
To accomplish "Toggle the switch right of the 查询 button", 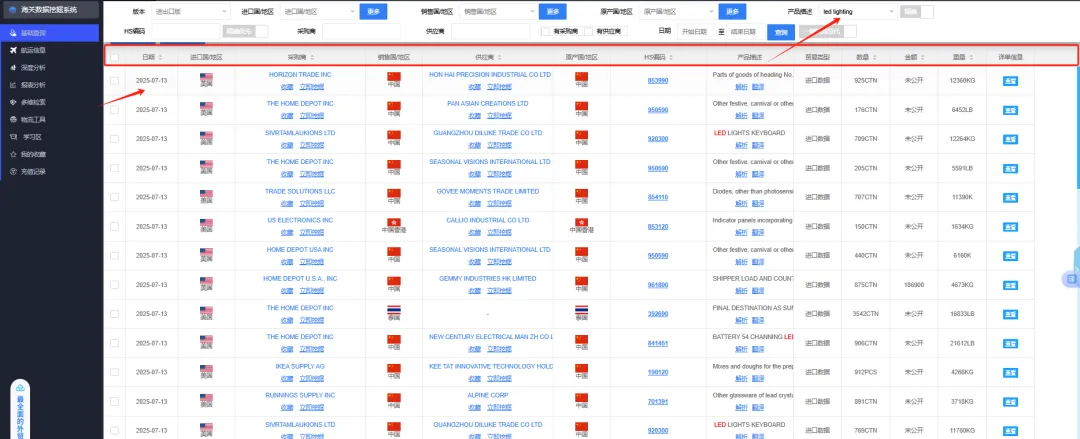I will point(828,32).
